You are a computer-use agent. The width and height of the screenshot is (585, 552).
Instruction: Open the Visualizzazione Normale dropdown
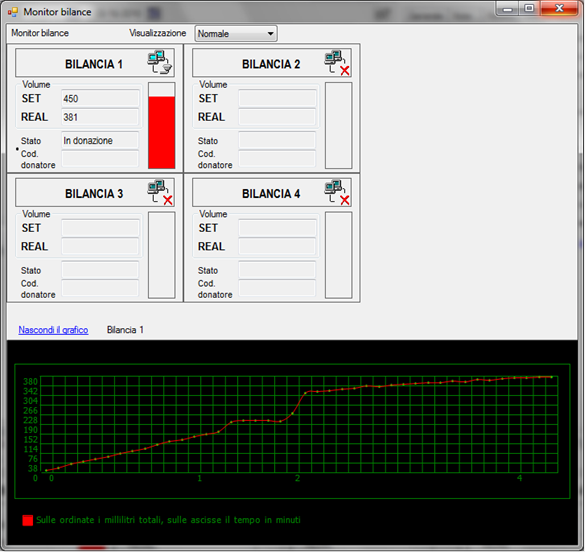click(236, 34)
